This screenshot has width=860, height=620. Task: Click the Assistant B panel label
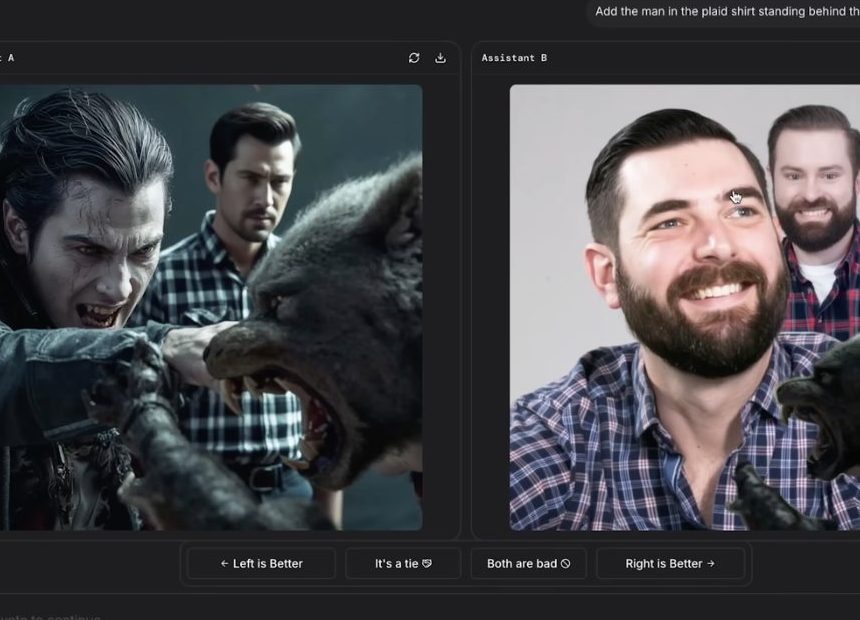click(x=514, y=58)
